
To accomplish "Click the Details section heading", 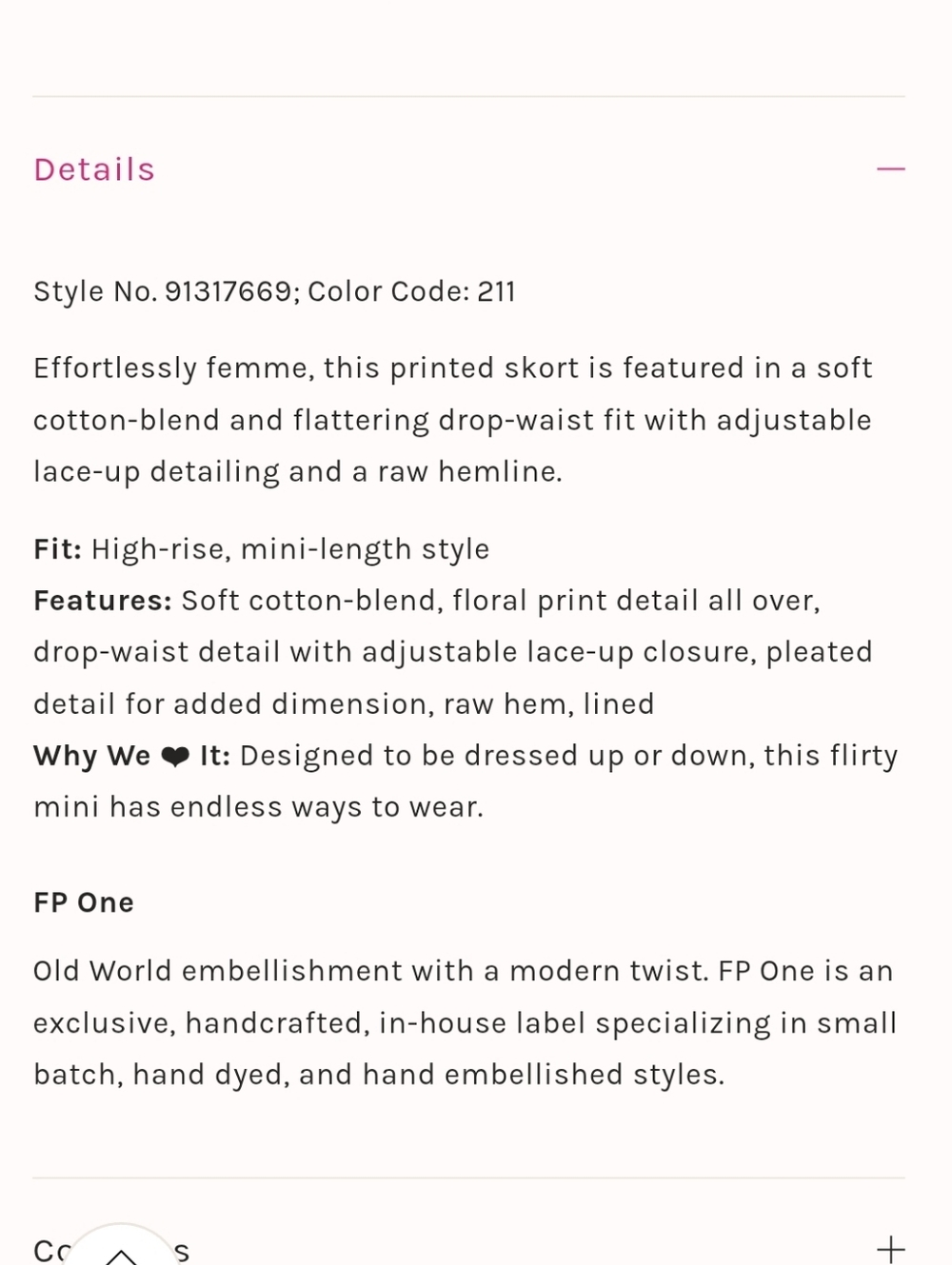I will pyautogui.click(x=94, y=169).
